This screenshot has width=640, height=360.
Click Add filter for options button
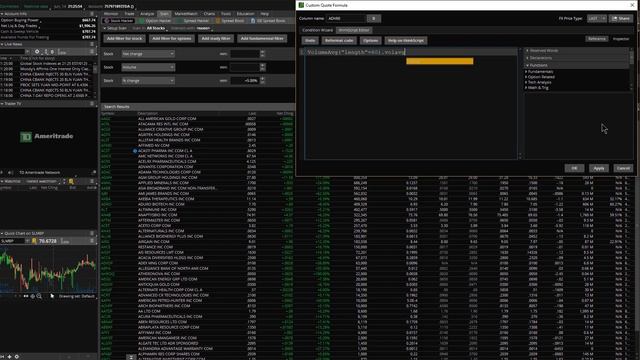[172, 39]
